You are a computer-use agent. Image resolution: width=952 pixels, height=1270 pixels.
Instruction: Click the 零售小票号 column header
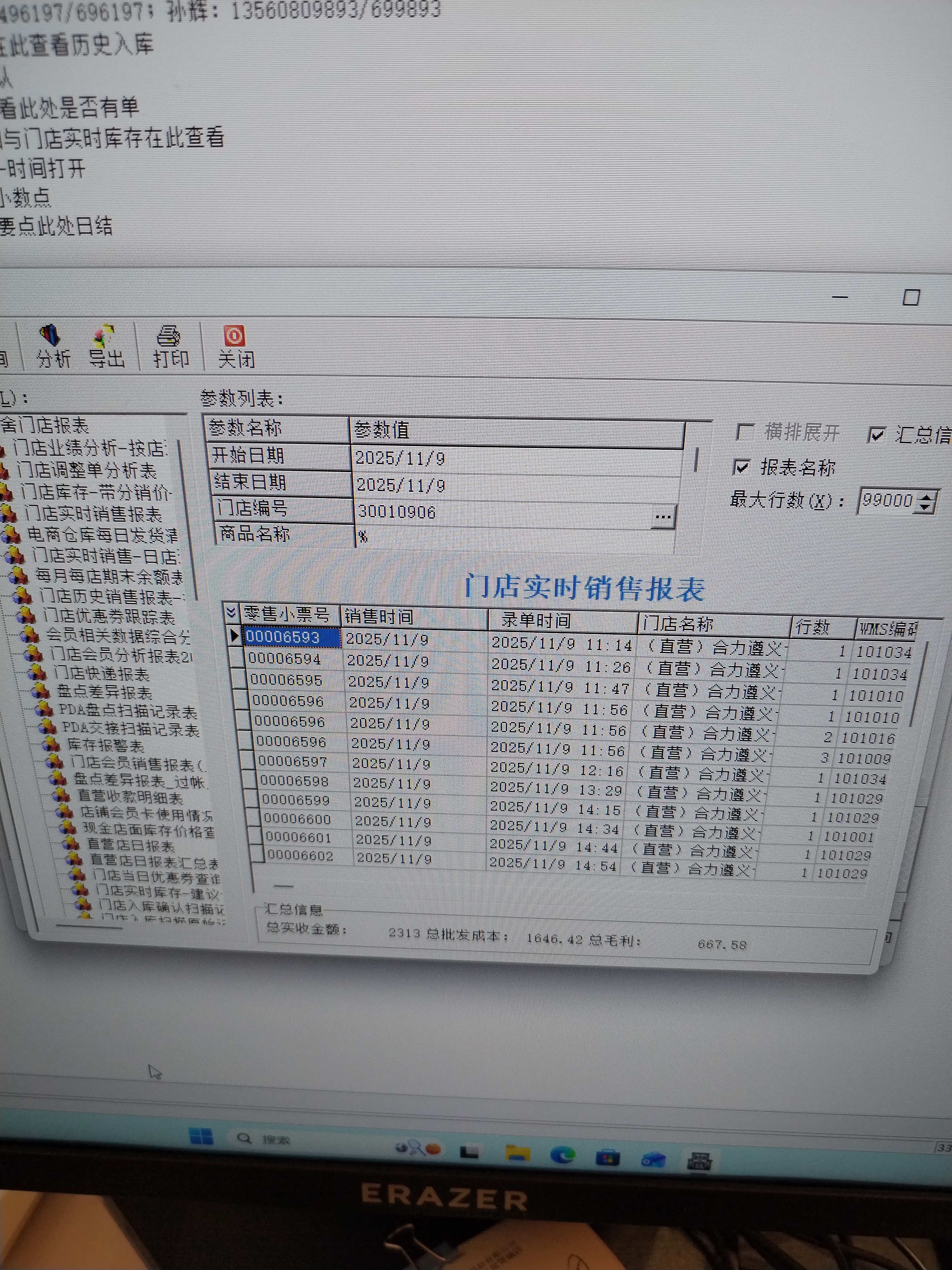coord(287,614)
